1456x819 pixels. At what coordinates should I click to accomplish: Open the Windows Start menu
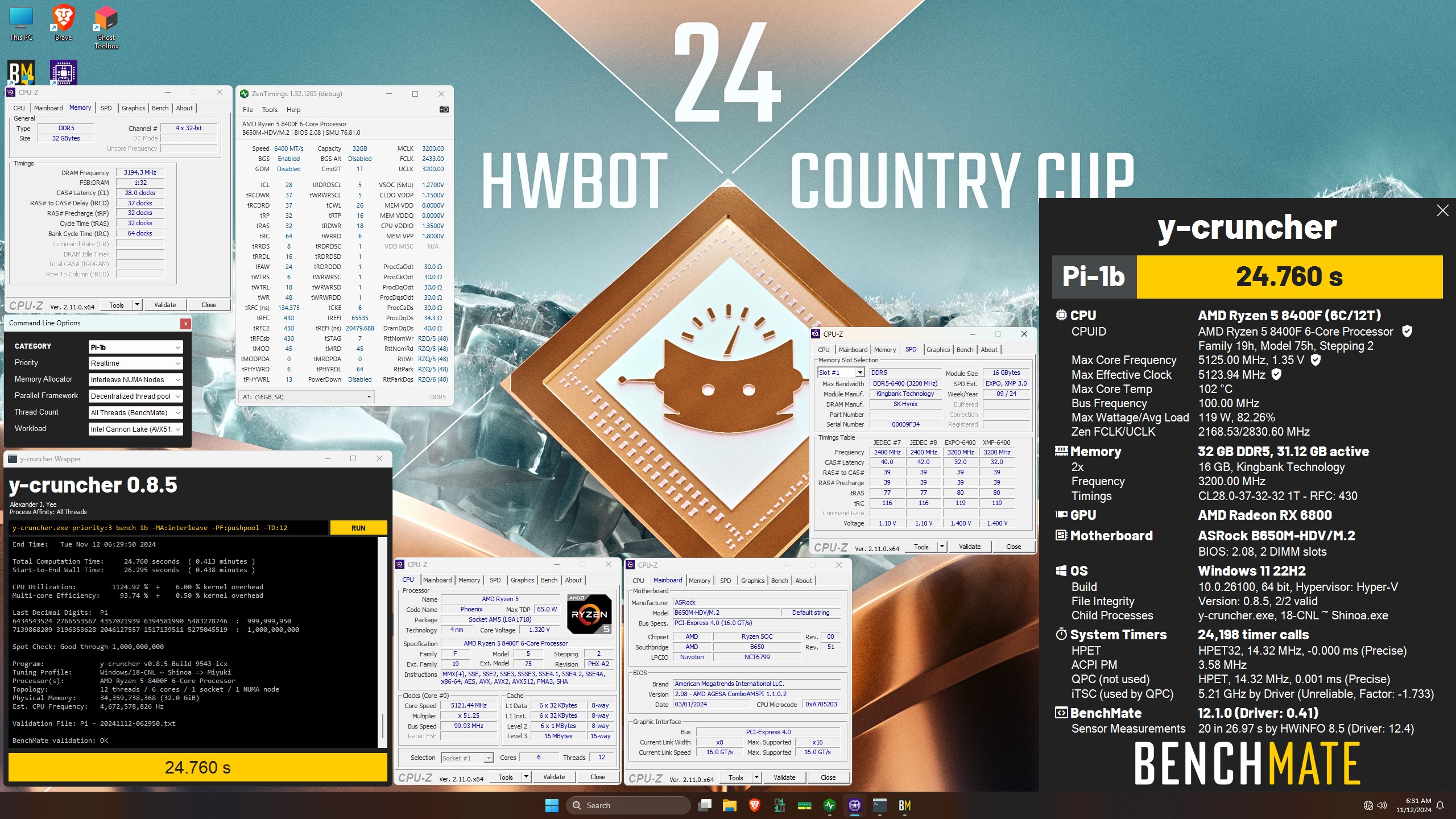click(x=552, y=805)
